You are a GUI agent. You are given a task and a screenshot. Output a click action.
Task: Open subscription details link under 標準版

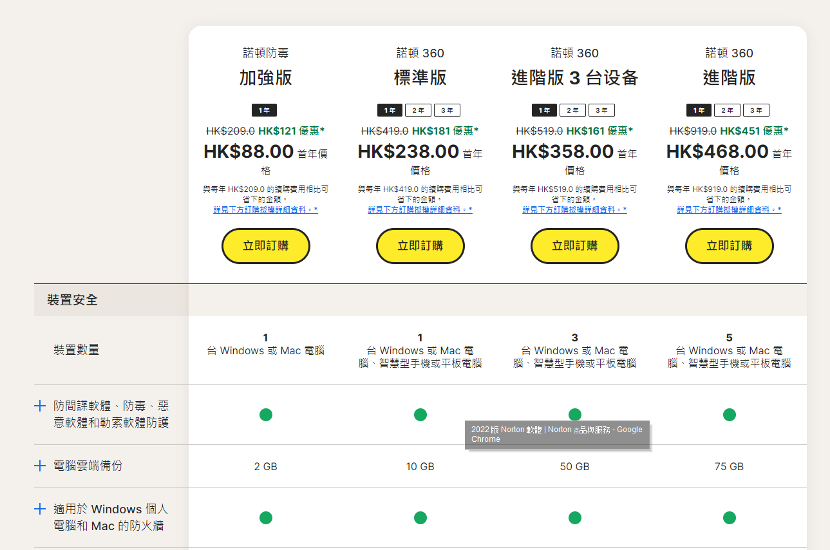pos(420,210)
